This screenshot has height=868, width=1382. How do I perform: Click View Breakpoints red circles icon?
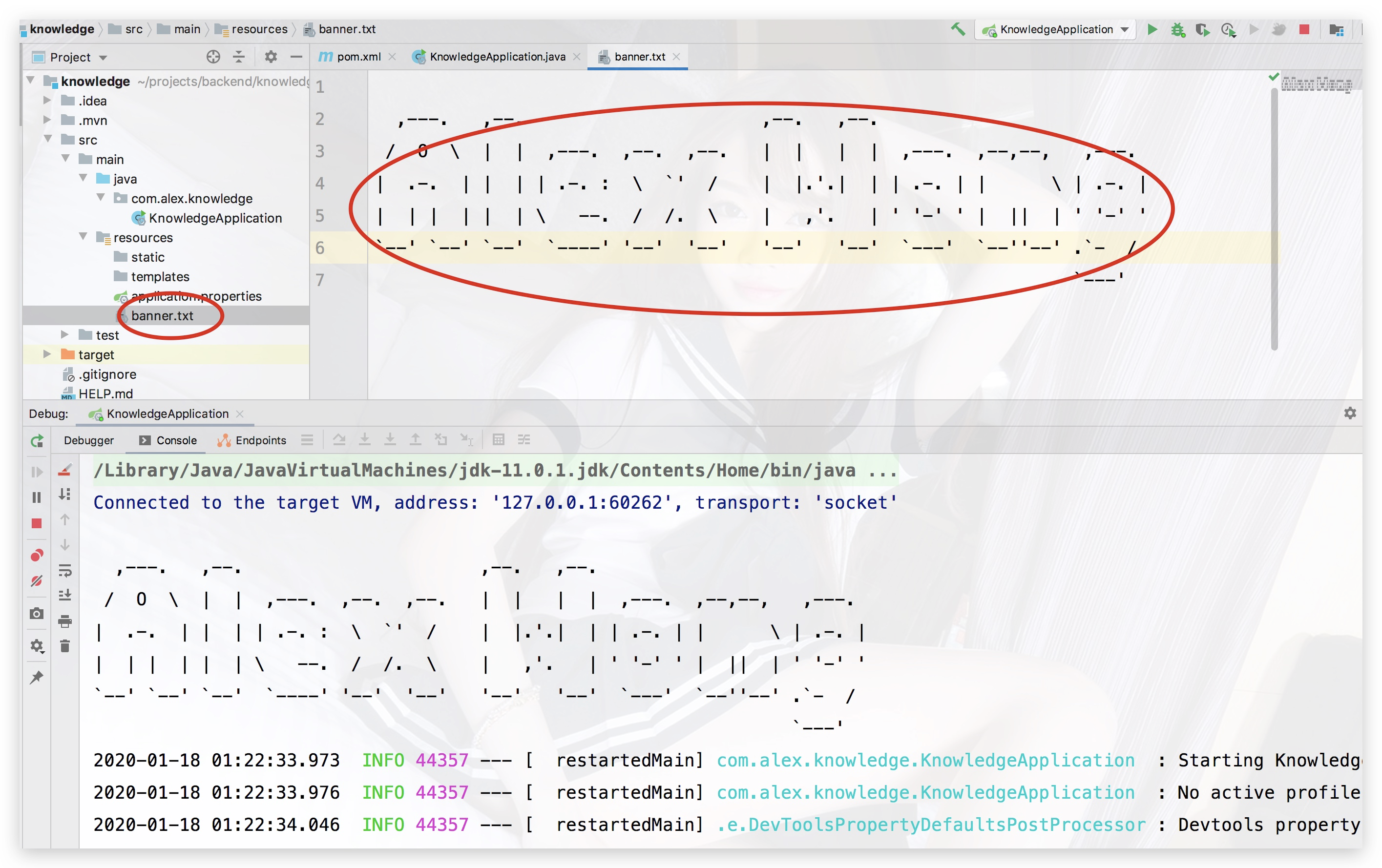[37, 555]
